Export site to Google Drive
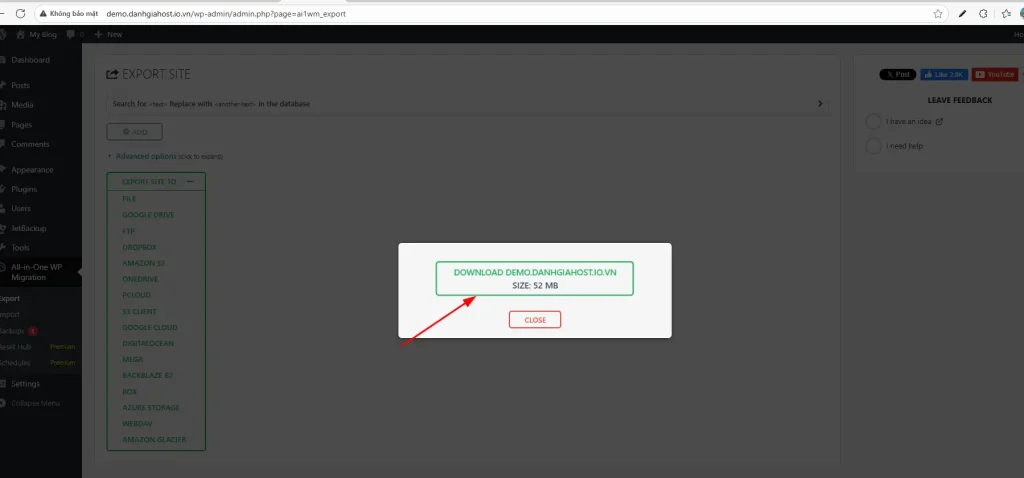 pyautogui.click(x=148, y=215)
